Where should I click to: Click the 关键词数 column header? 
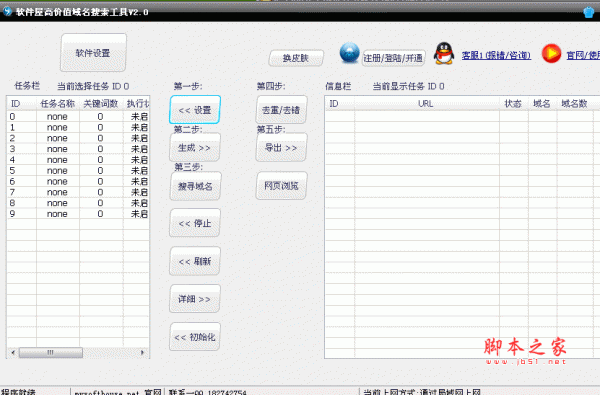pyautogui.click(x=101, y=104)
